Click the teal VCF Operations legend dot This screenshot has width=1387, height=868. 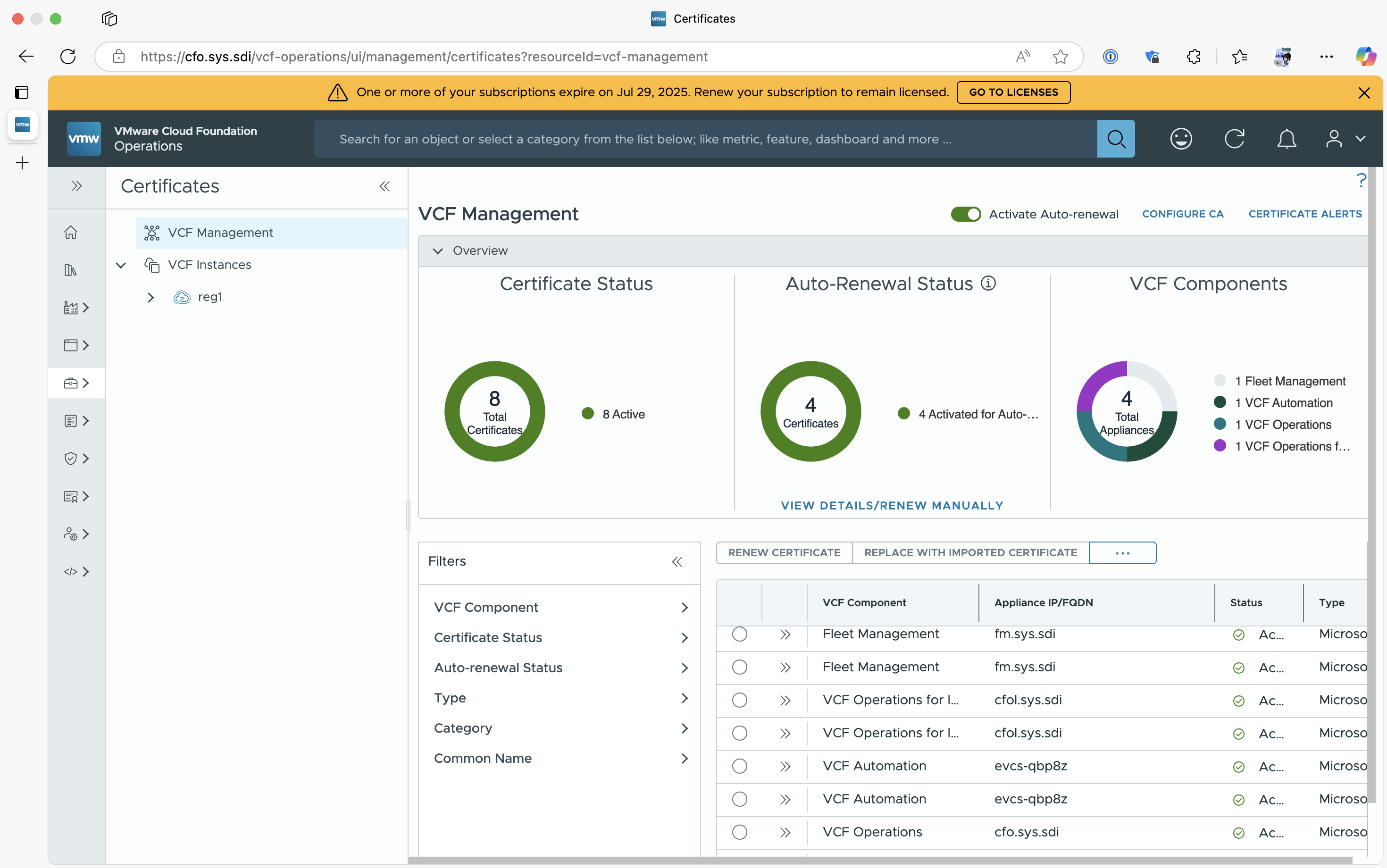coord(1220,424)
